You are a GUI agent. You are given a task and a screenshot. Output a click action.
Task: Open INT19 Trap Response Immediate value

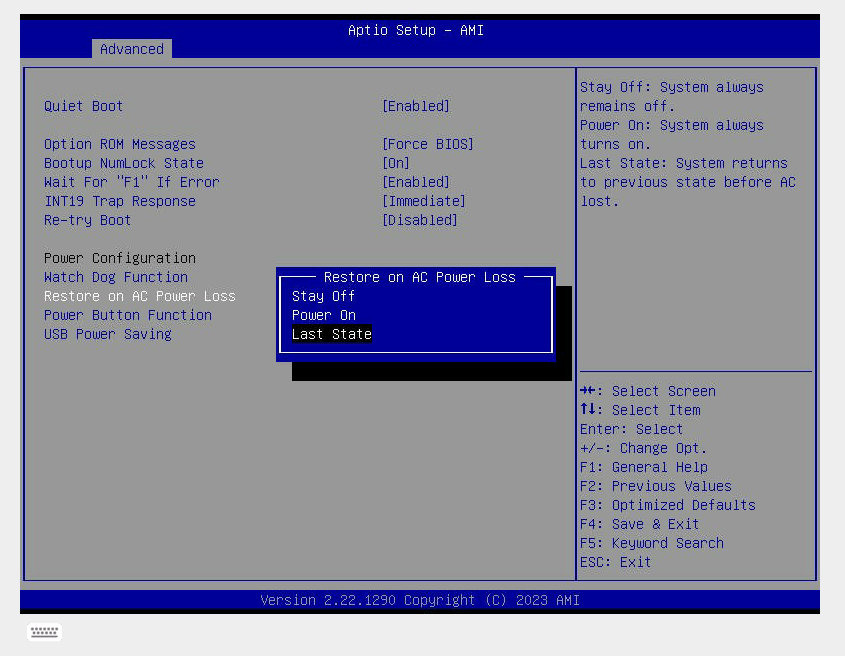click(x=423, y=201)
